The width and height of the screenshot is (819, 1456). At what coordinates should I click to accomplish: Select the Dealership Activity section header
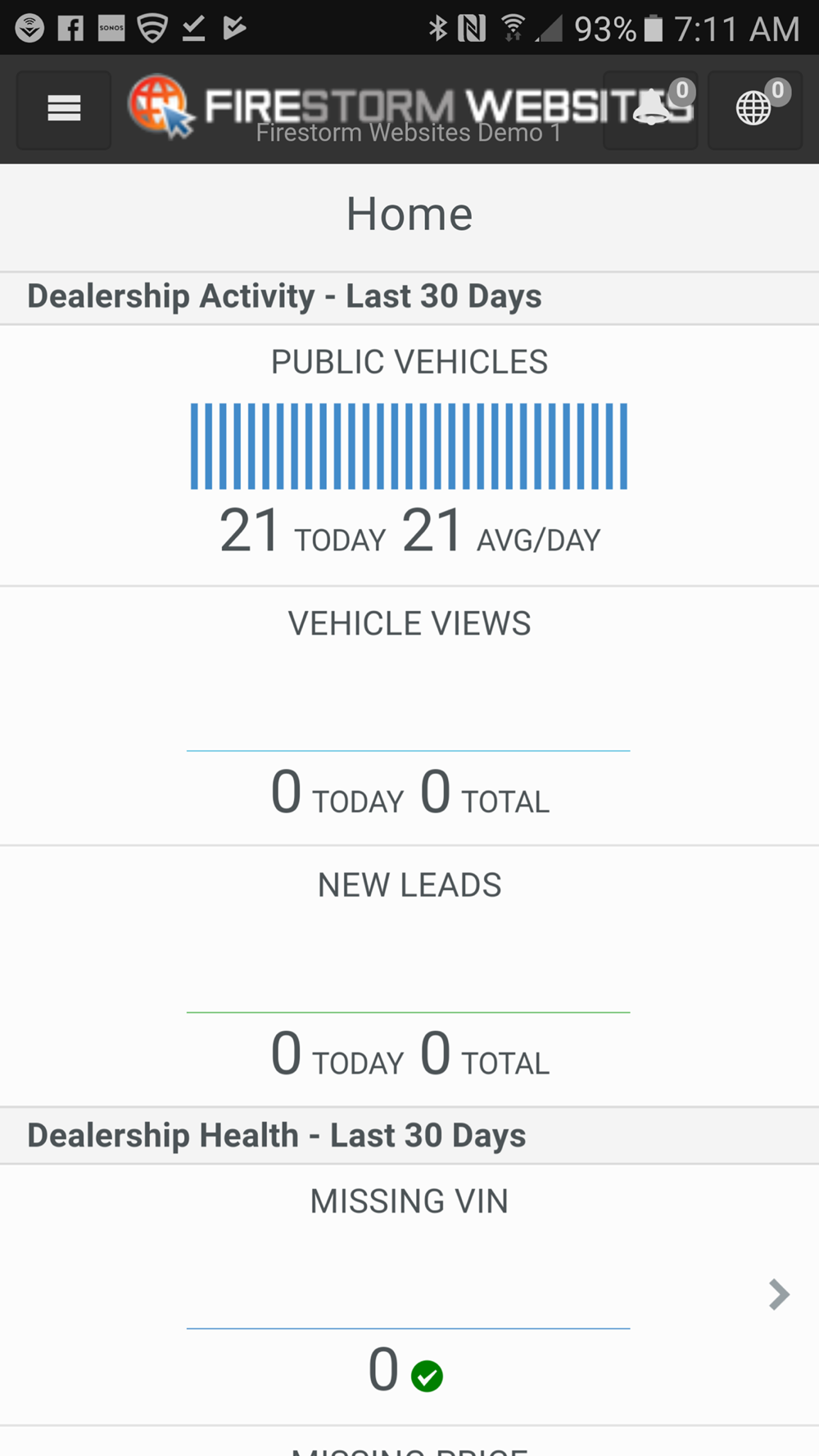point(284,296)
